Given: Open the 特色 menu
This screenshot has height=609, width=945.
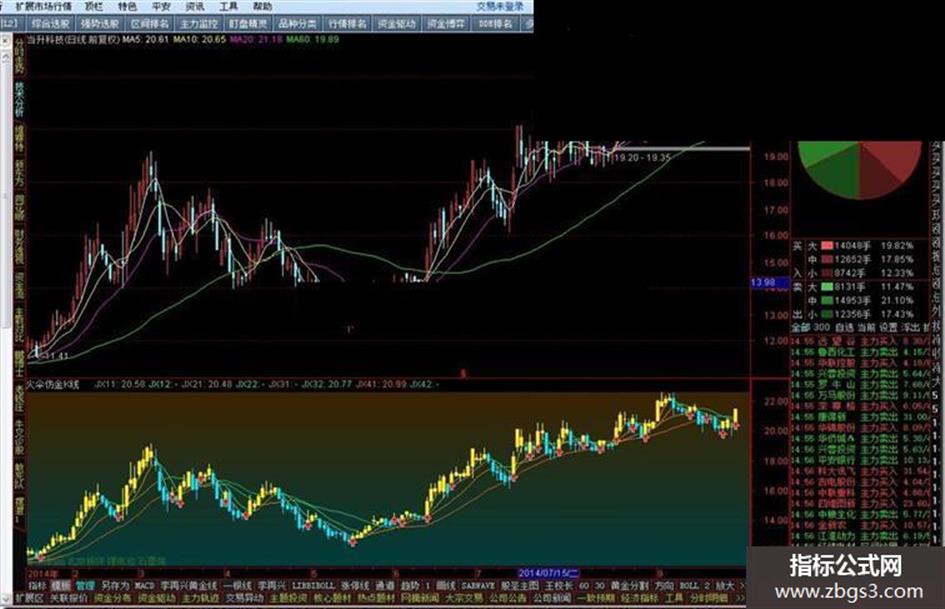Looking at the screenshot, I should (127, 7).
